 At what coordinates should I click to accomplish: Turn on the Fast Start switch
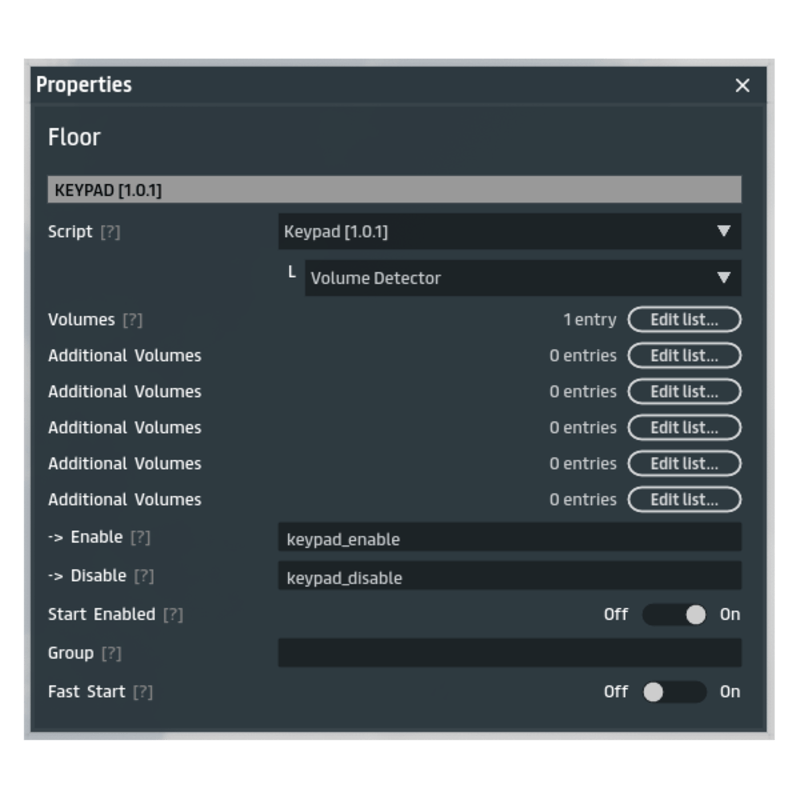[x=674, y=692]
